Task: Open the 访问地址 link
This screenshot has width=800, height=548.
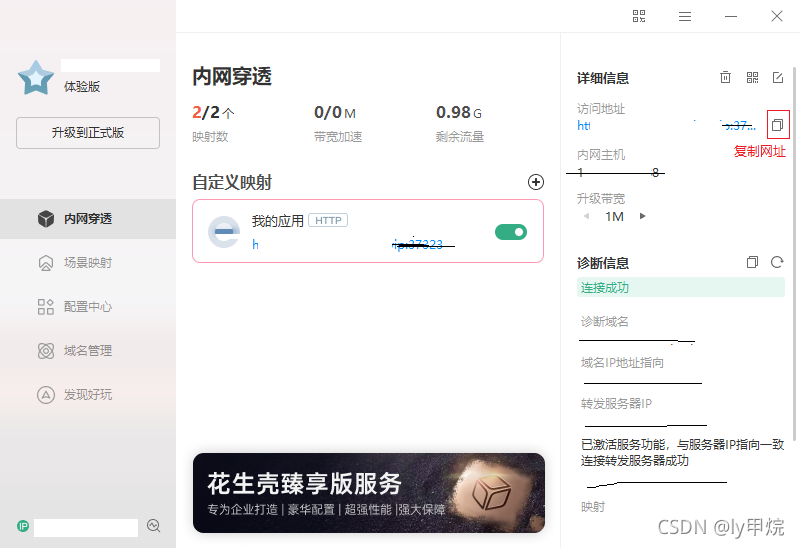Action: [x=666, y=126]
